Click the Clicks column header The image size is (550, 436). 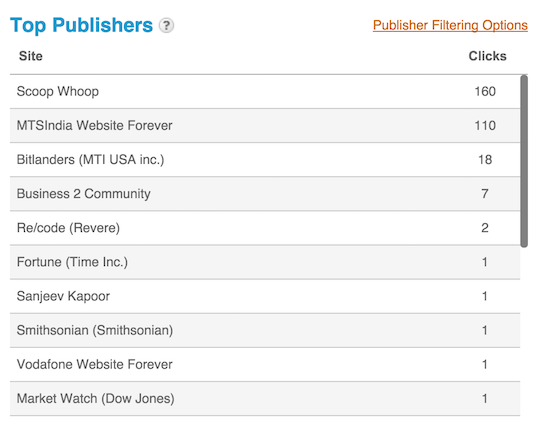pyautogui.click(x=487, y=56)
